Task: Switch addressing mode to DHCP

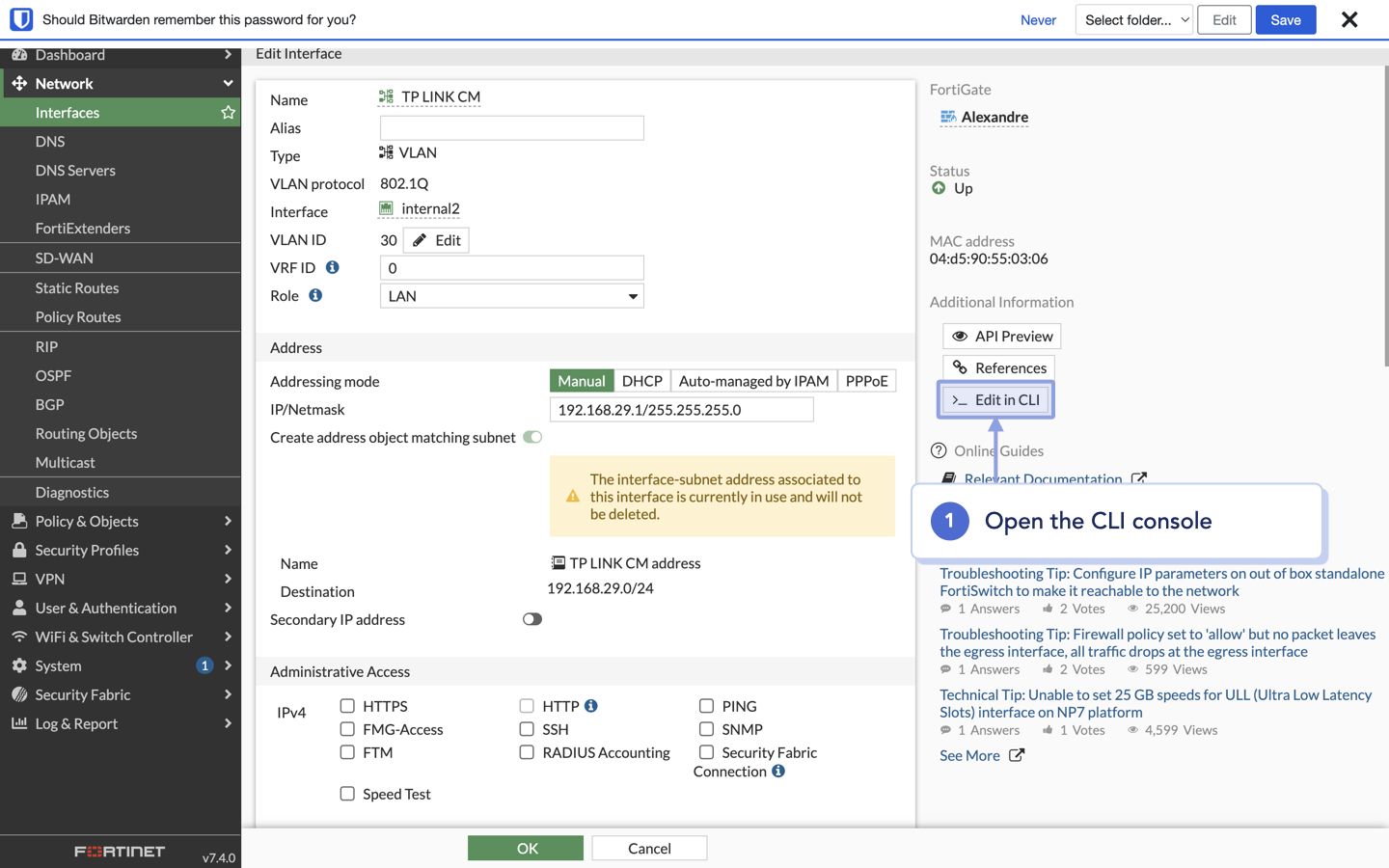Action: click(x=642, y=380)
